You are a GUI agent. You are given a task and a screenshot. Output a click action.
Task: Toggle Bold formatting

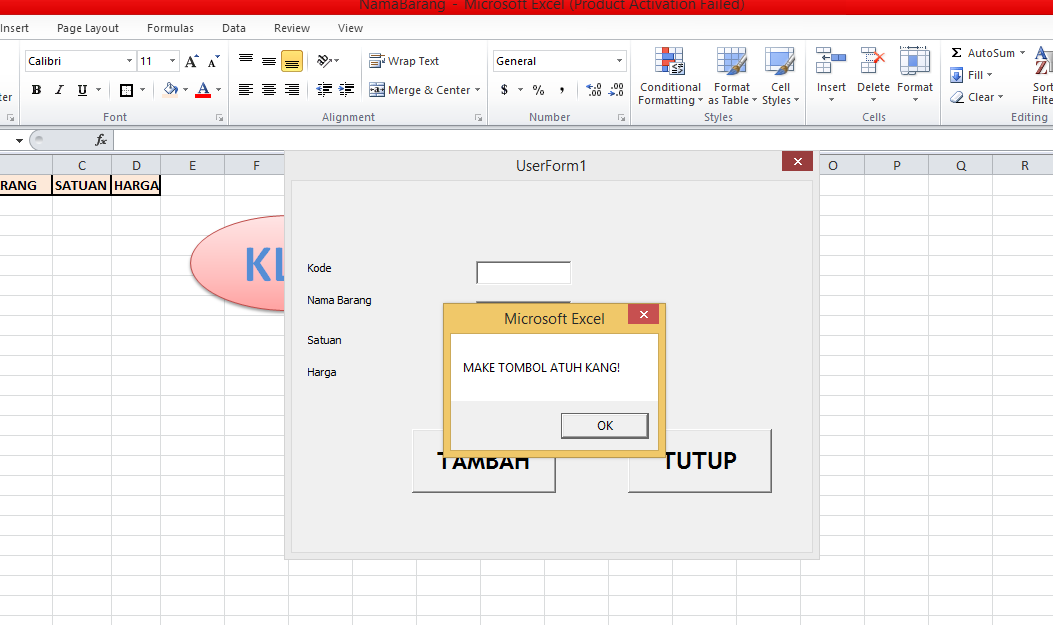pos(36,89)
